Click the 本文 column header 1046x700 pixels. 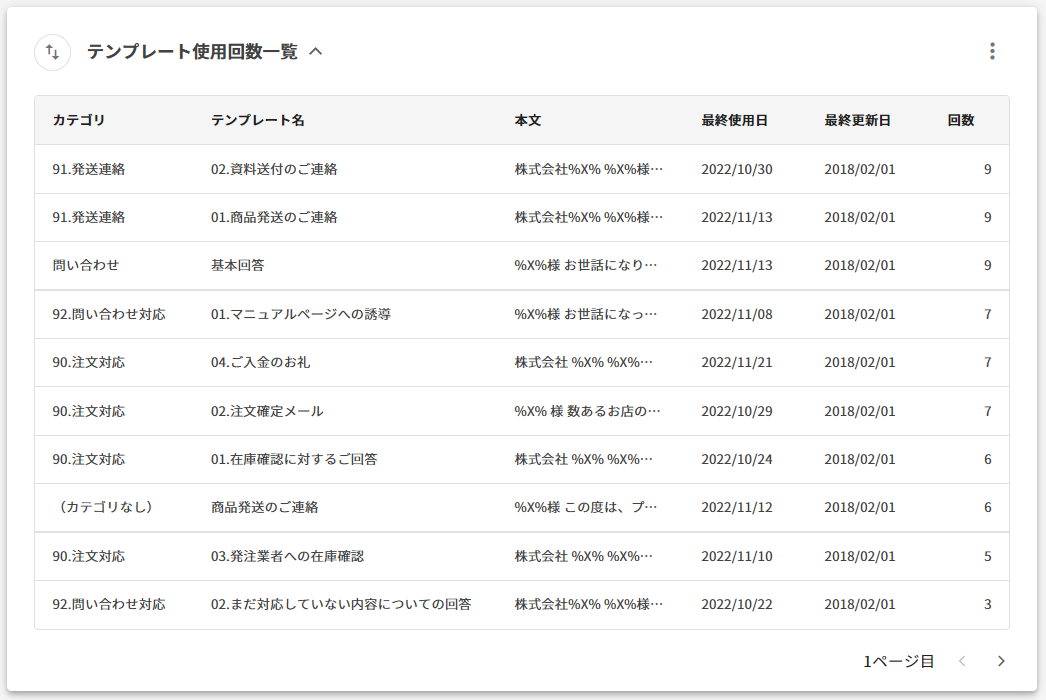tap(528, 120)
